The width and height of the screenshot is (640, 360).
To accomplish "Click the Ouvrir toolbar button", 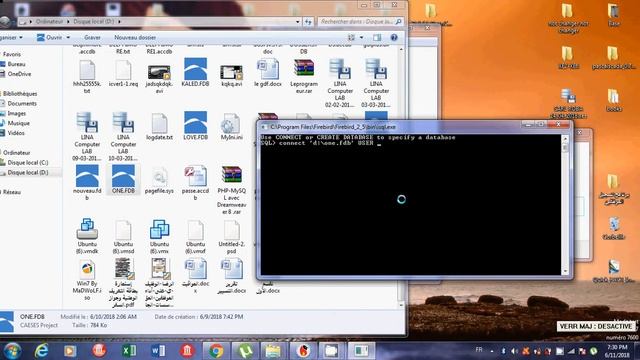I will (x=49, y=38).
